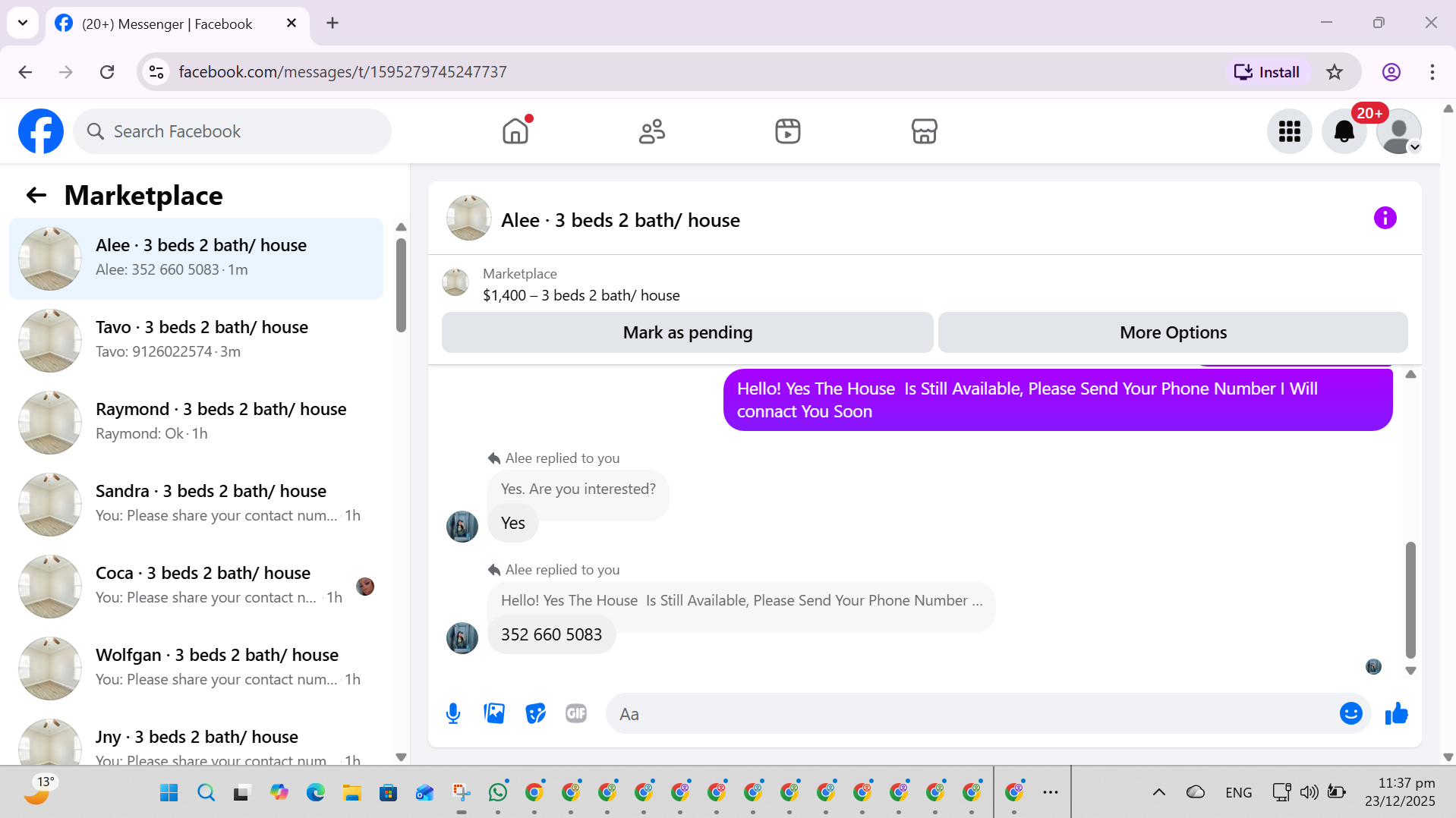Click the 'Yes' message from Alee
The width and height of the screenshot is (1456, 818).
(512, 523)
